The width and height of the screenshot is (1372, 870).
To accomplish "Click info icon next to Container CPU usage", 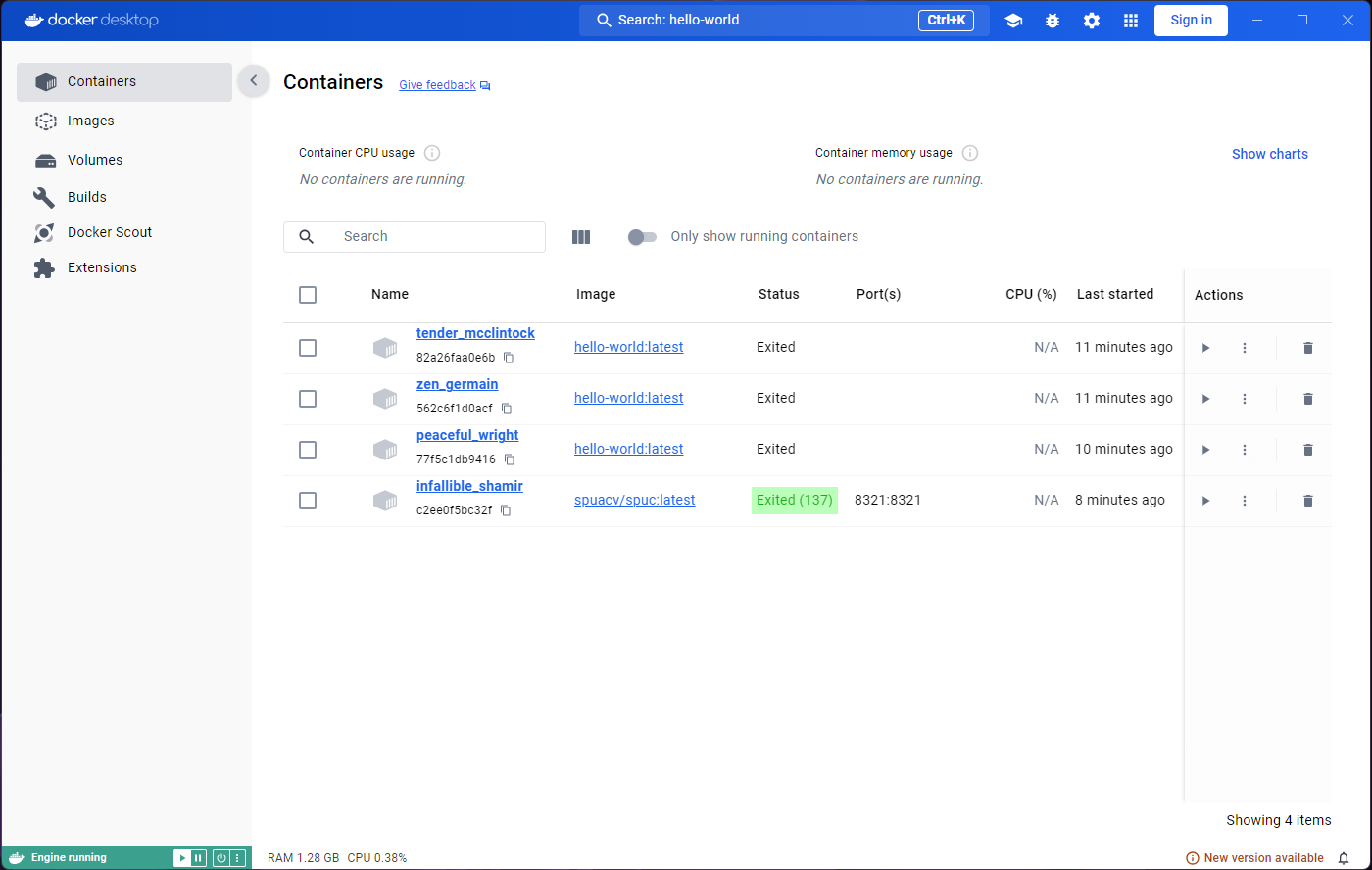I will [432, 153].
